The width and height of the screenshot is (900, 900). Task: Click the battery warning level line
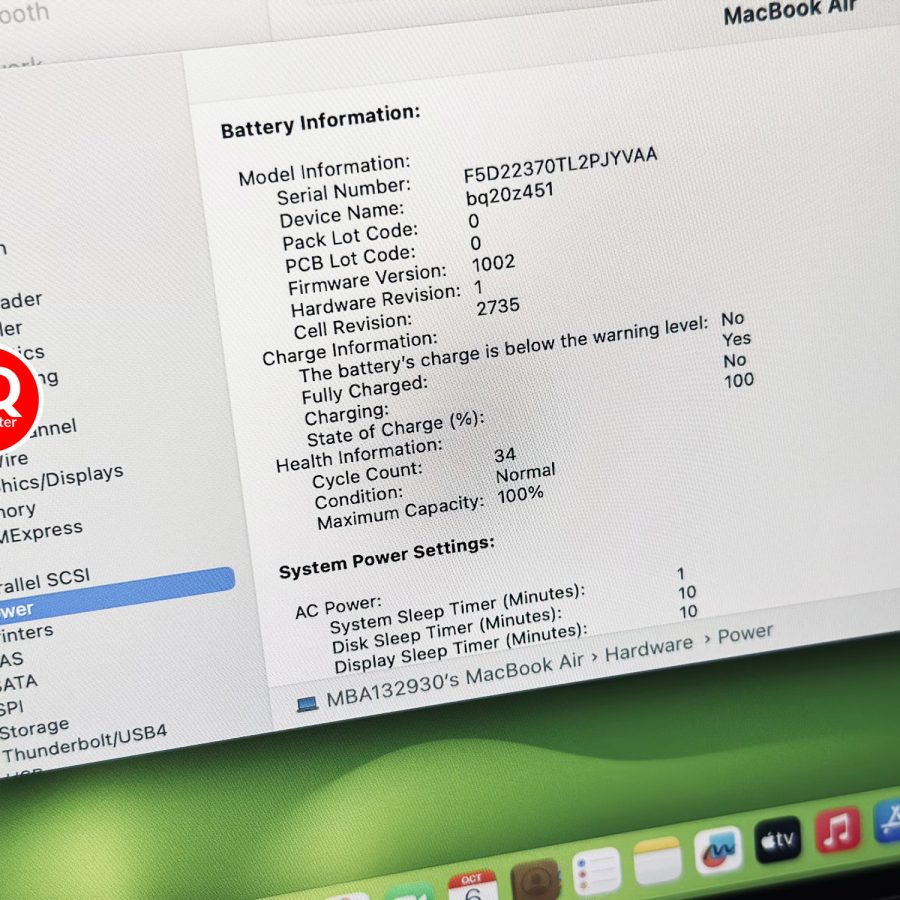(x=503, y=350)
